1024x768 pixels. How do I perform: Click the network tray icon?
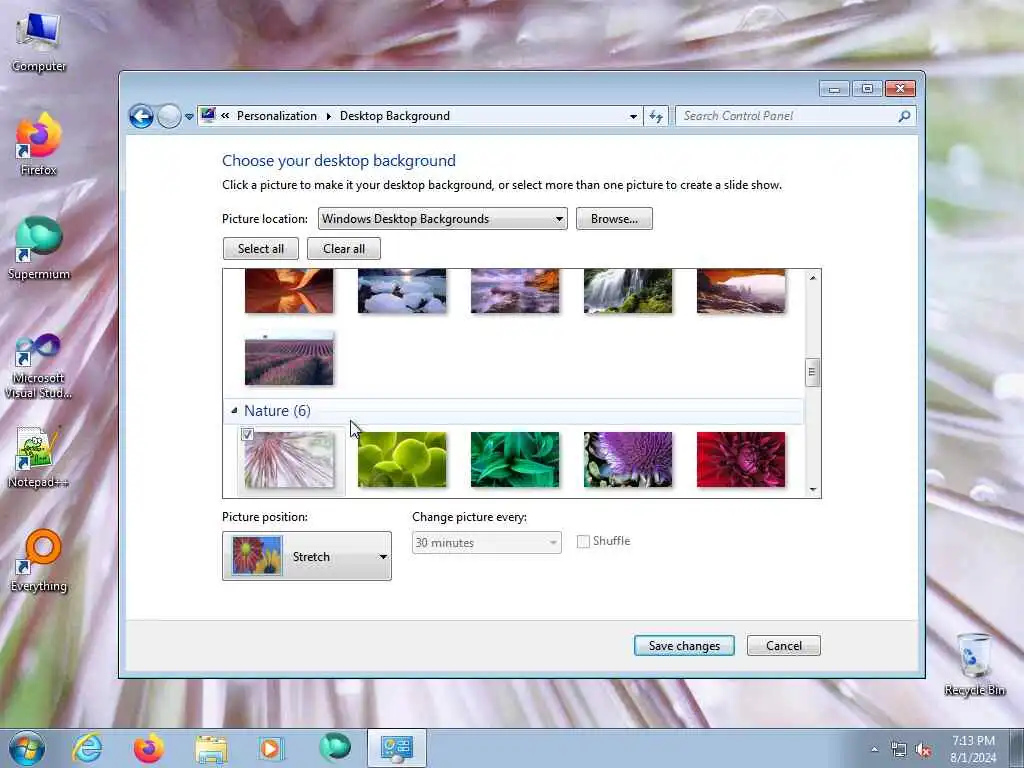899,750
